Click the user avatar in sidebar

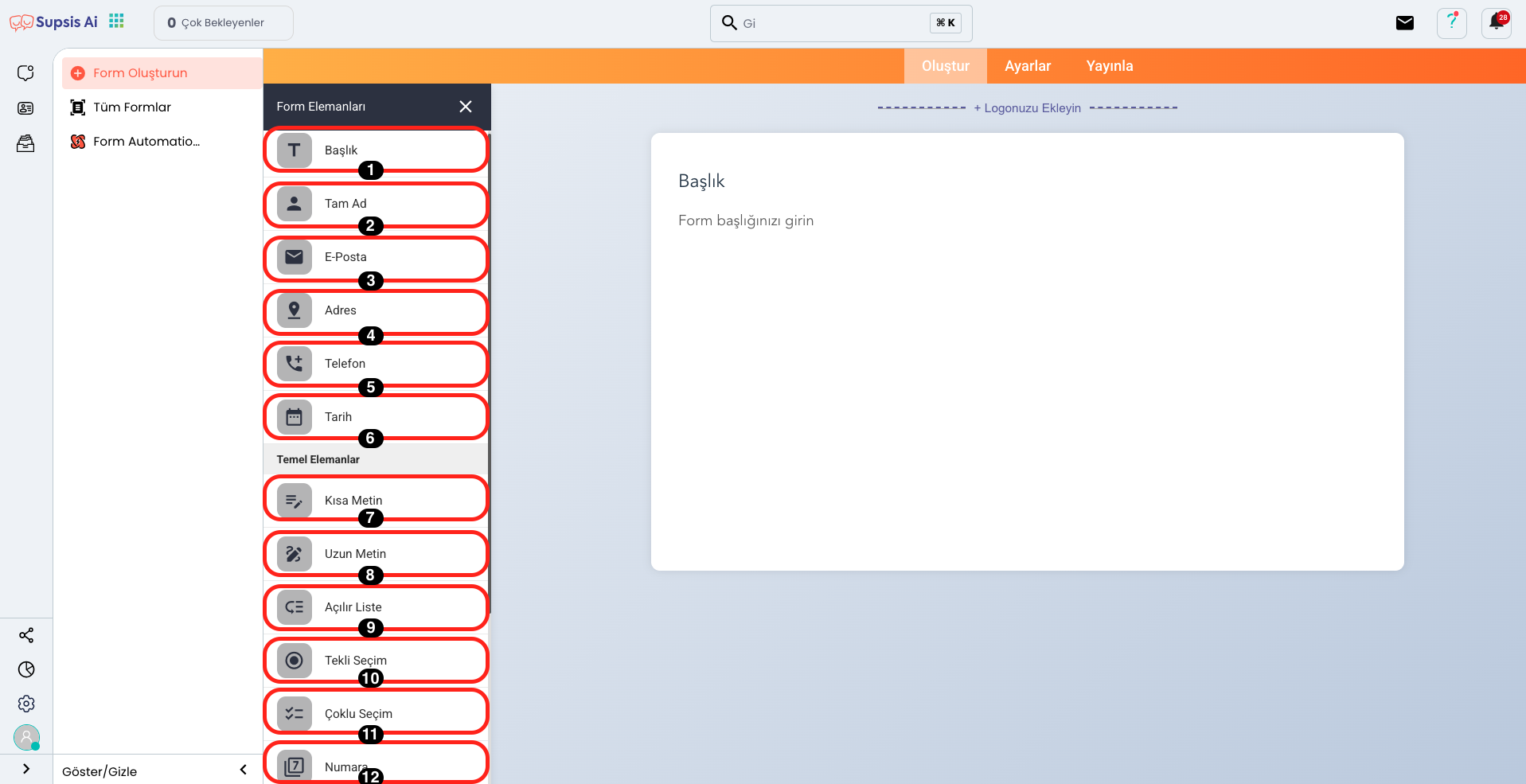(x=26, y=738)
